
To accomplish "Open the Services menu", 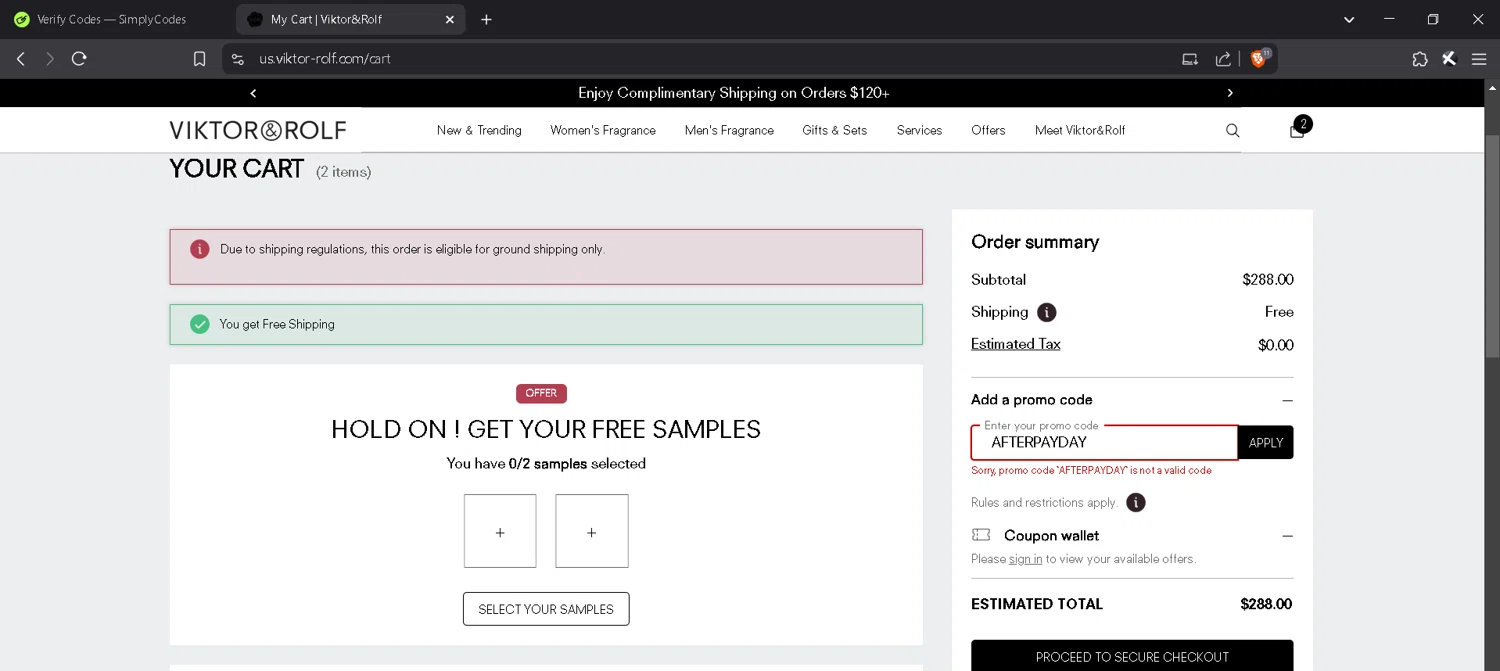I will point(919,130).
